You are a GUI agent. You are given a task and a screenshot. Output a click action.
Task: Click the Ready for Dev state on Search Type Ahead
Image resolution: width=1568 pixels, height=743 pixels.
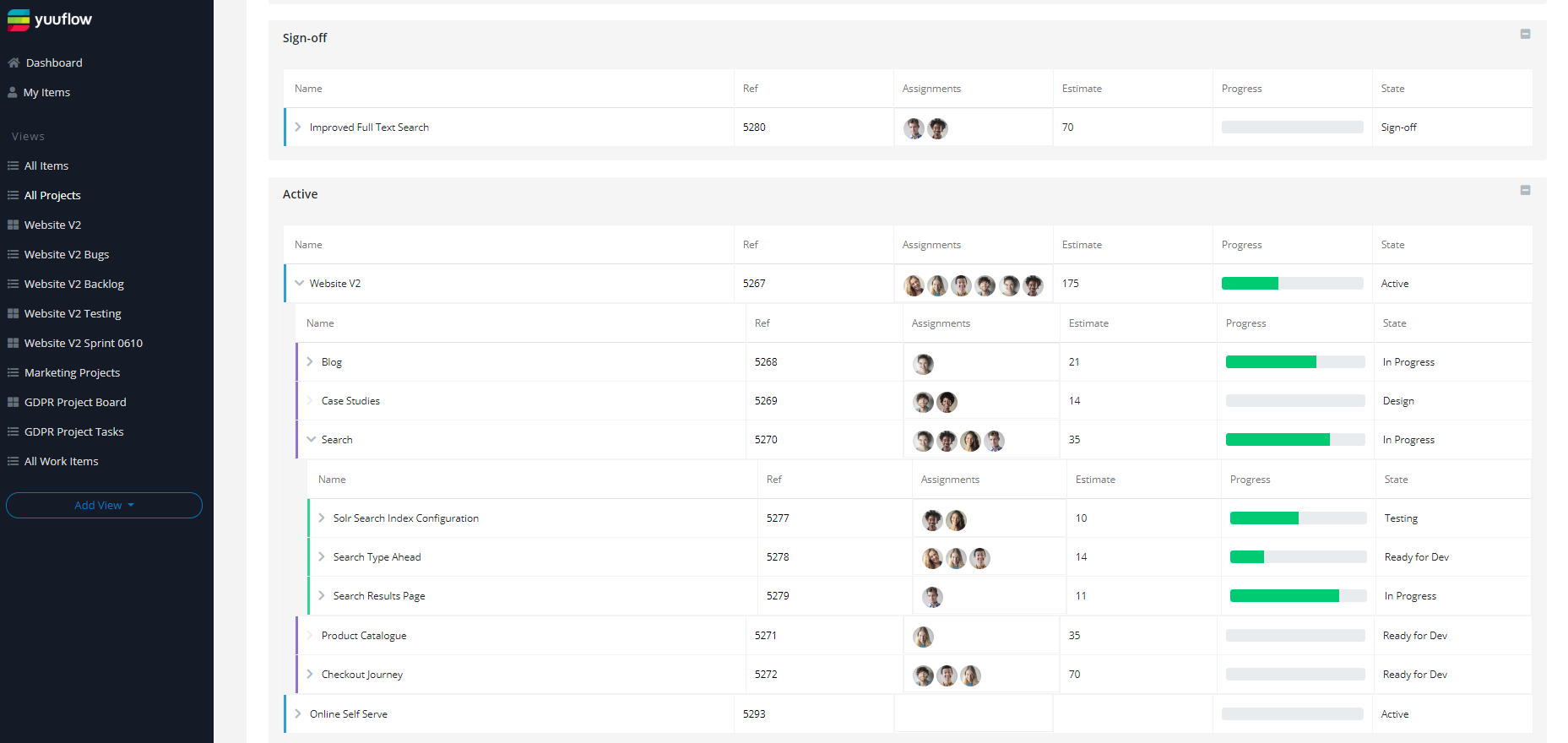coord(1417,556)
